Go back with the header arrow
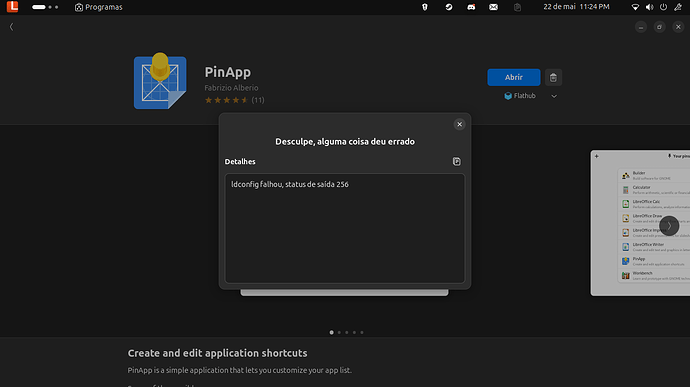Image resolution: width=690 pixels, height=387 pixels. (11, 27)
